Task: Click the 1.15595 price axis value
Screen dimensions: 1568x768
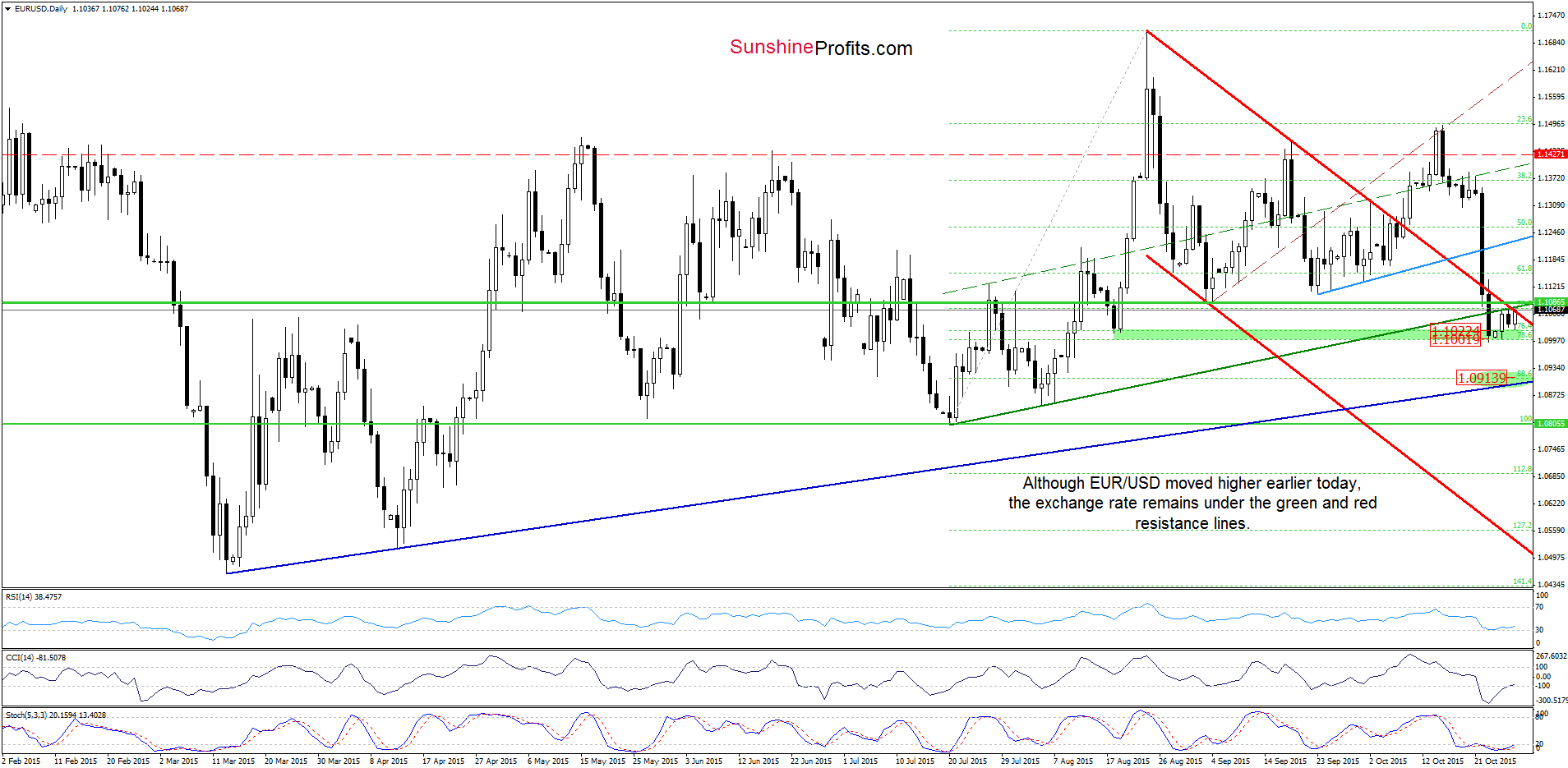Action: [x=1551, y=97]
